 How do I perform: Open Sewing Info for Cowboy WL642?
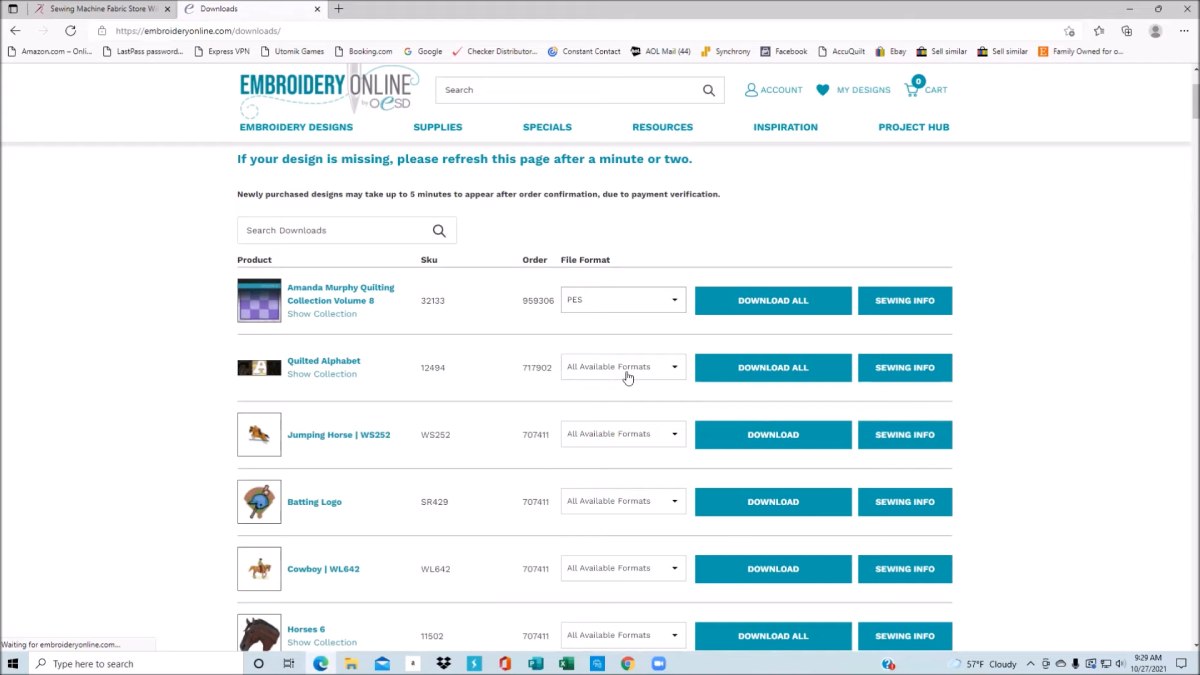pos(905,569)
